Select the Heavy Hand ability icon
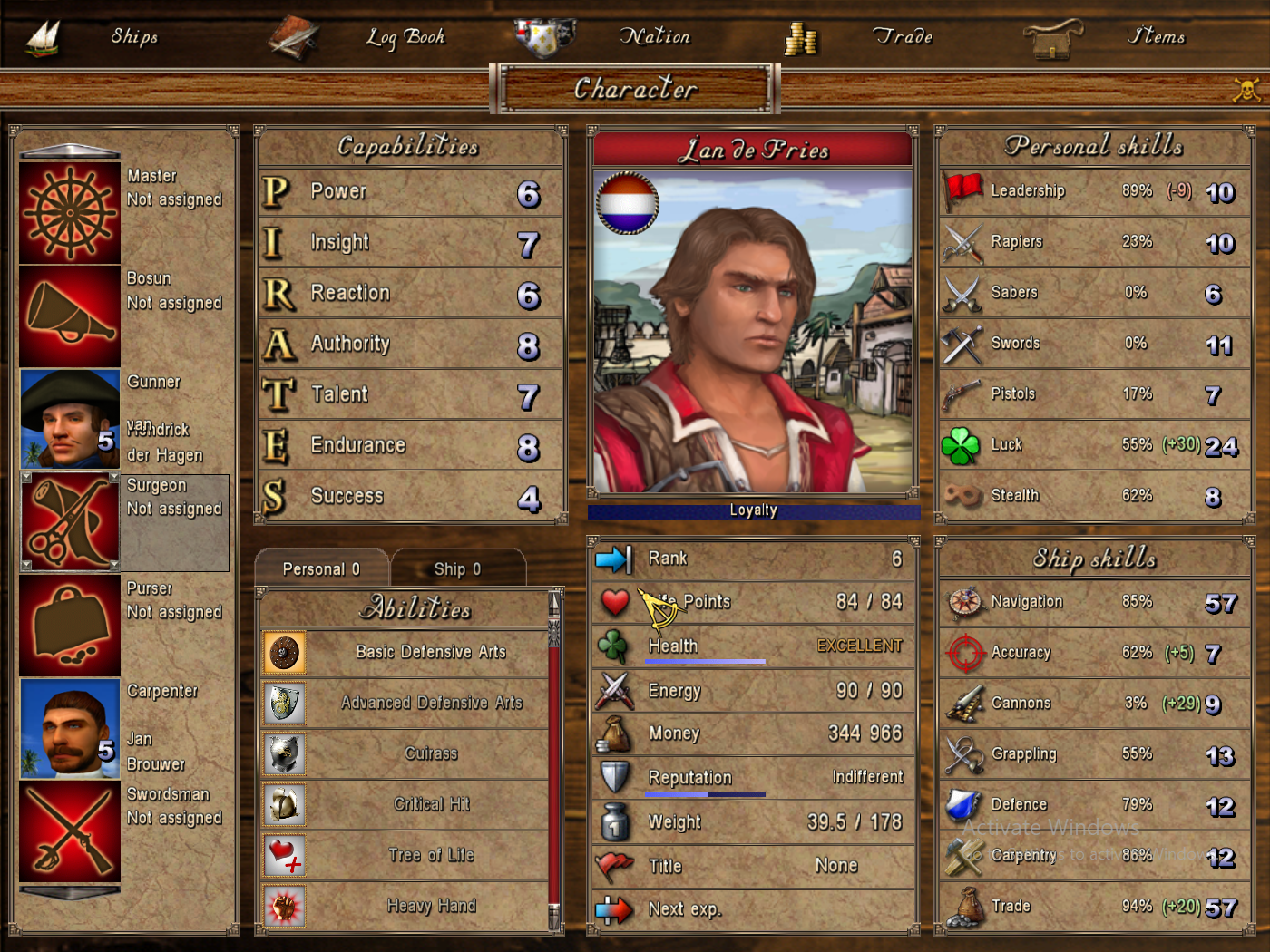Viewport: 1270px width, 952px height. [284, 906]
